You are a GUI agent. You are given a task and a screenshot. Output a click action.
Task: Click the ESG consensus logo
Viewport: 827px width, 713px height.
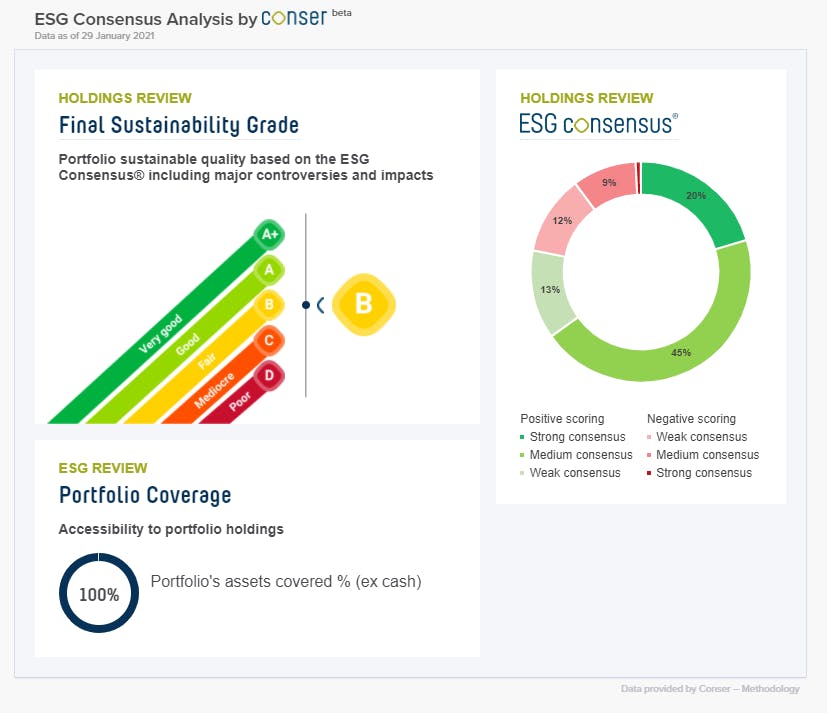coord(598,124)
